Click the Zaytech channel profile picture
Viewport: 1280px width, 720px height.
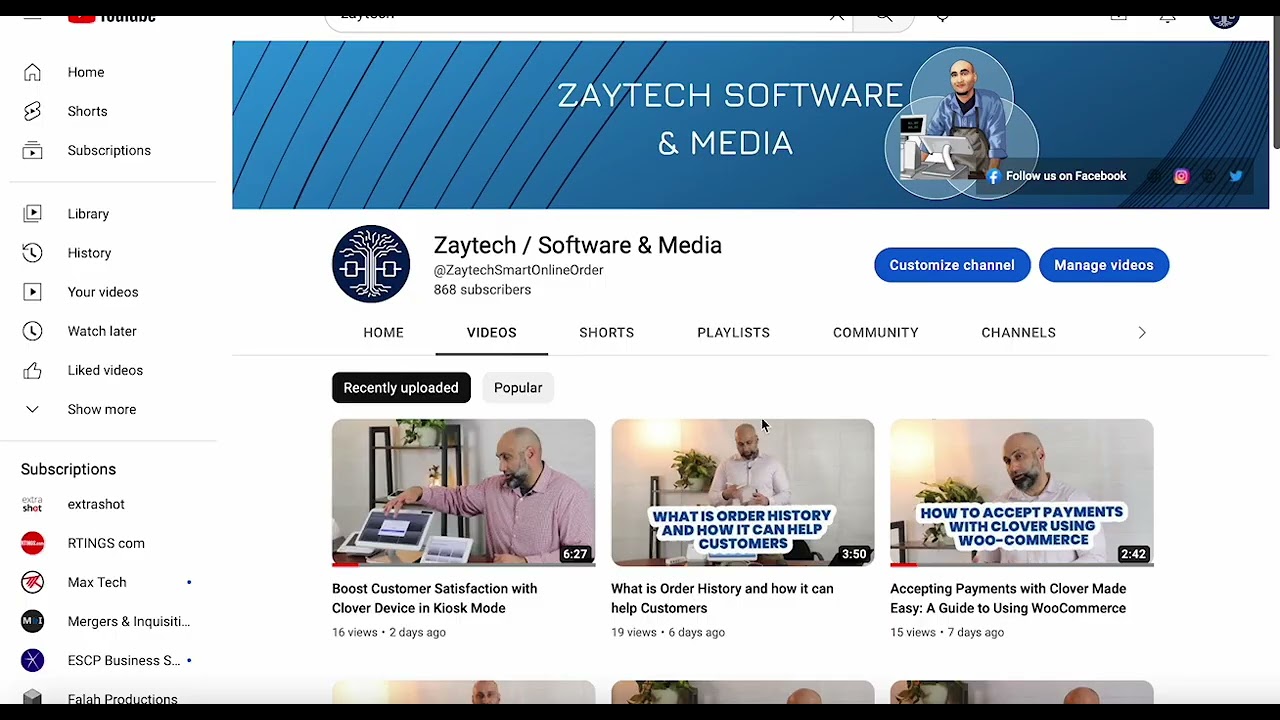tap(371, 264)
